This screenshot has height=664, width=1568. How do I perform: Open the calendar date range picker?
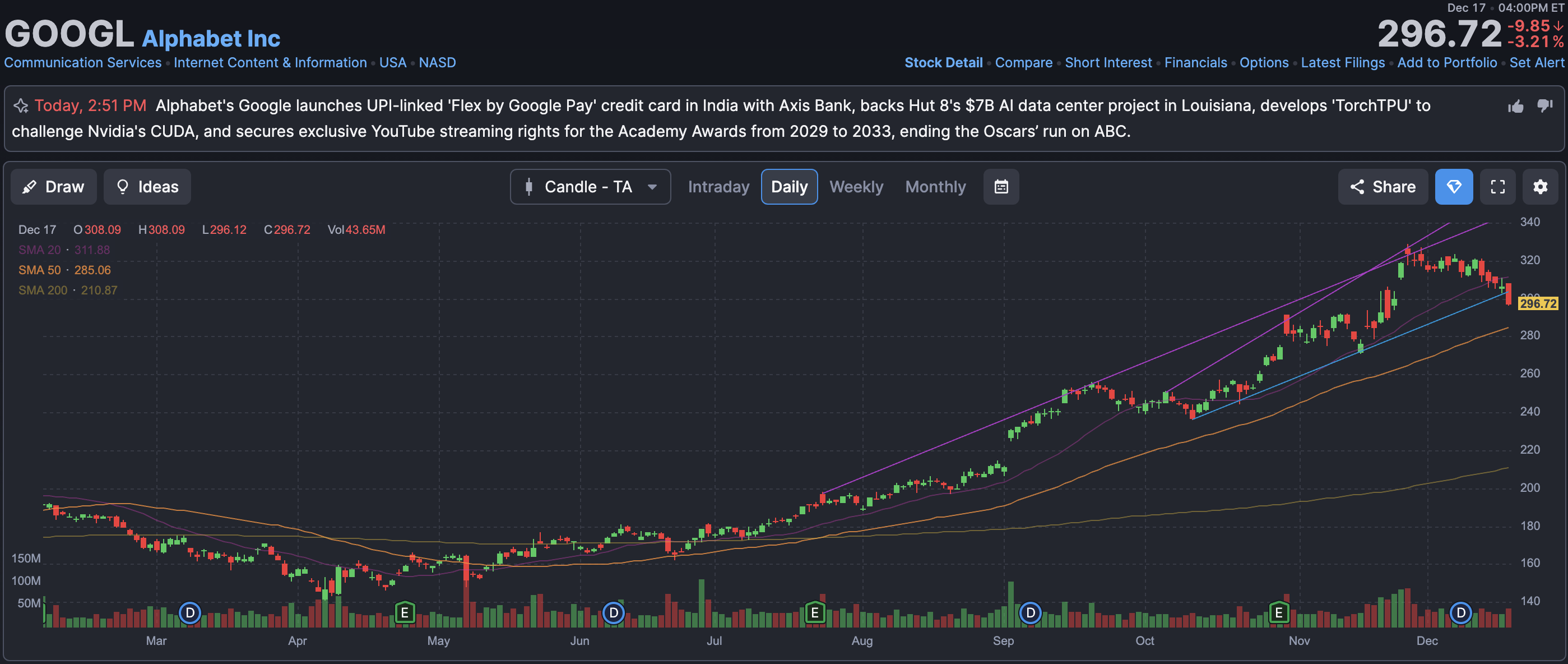tap(1001, 186)
